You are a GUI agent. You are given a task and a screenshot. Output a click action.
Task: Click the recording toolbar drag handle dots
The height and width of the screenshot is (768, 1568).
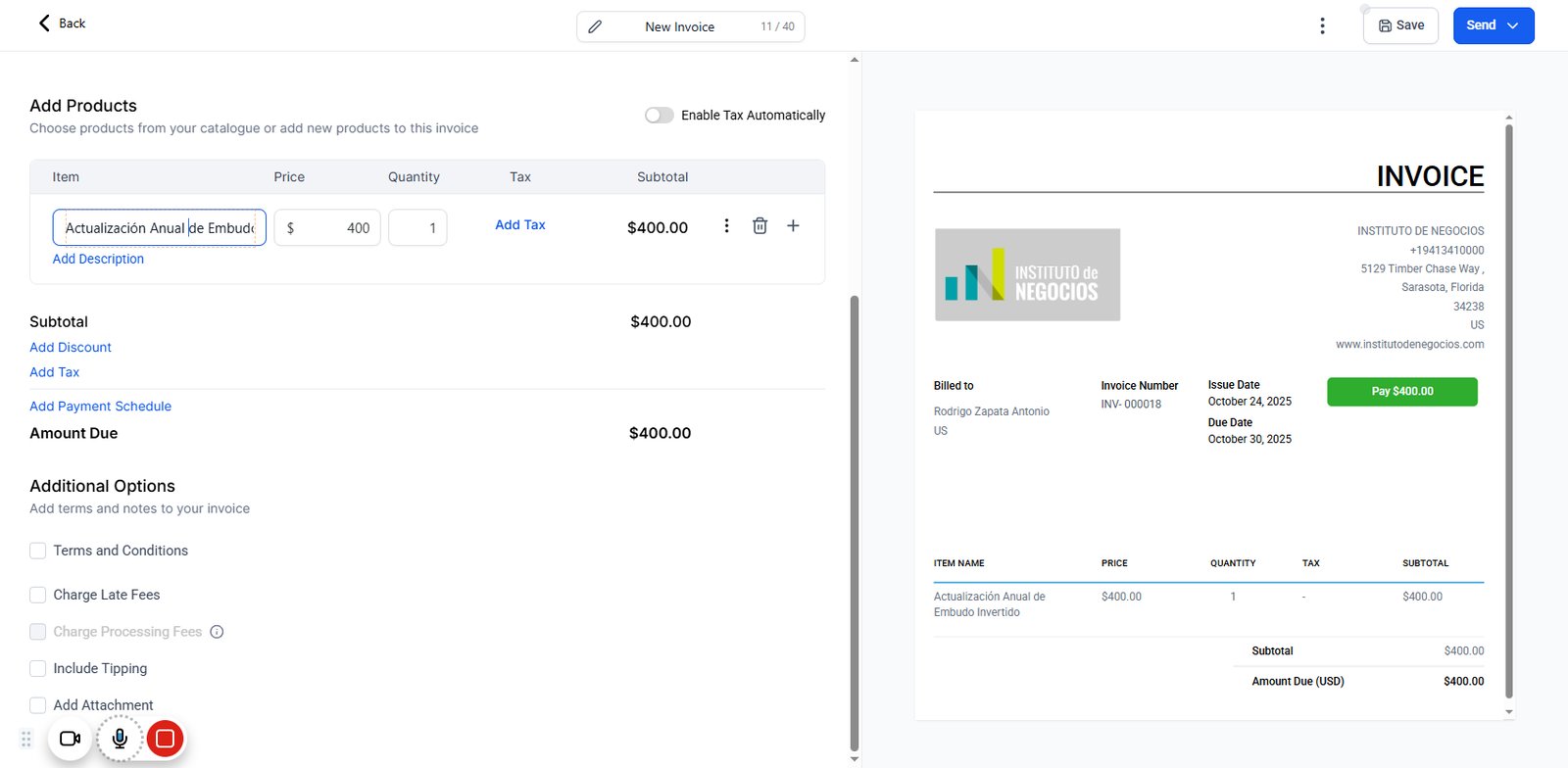click(x=26, y=739)
